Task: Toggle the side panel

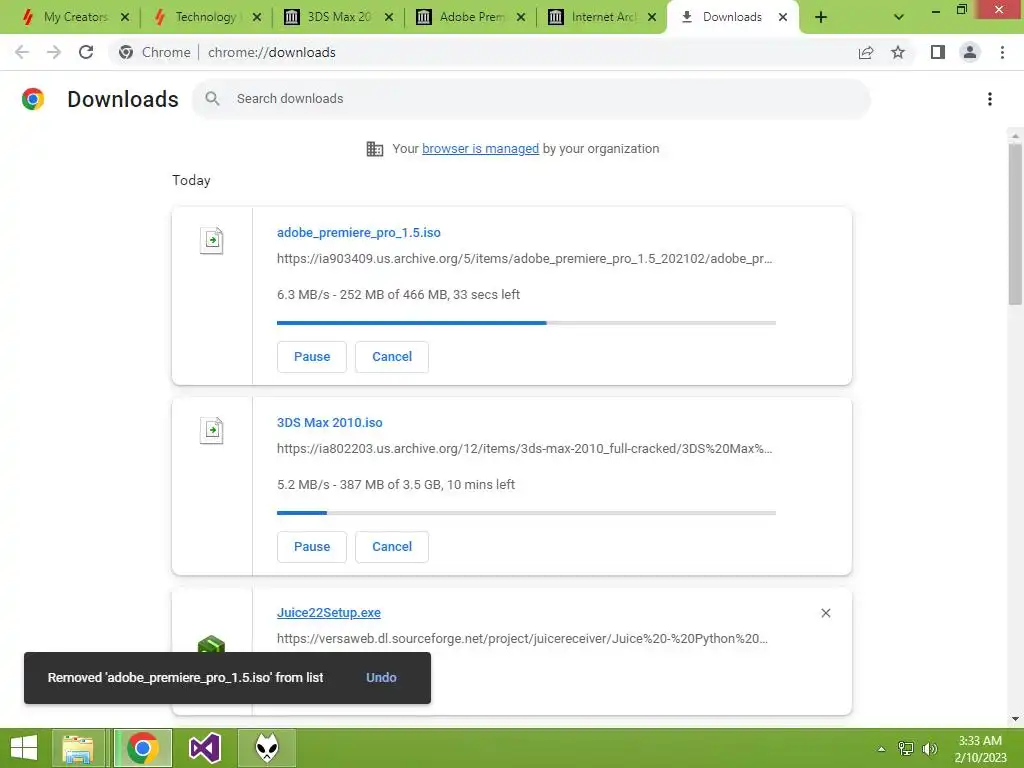Action: (x=938, y=52)
